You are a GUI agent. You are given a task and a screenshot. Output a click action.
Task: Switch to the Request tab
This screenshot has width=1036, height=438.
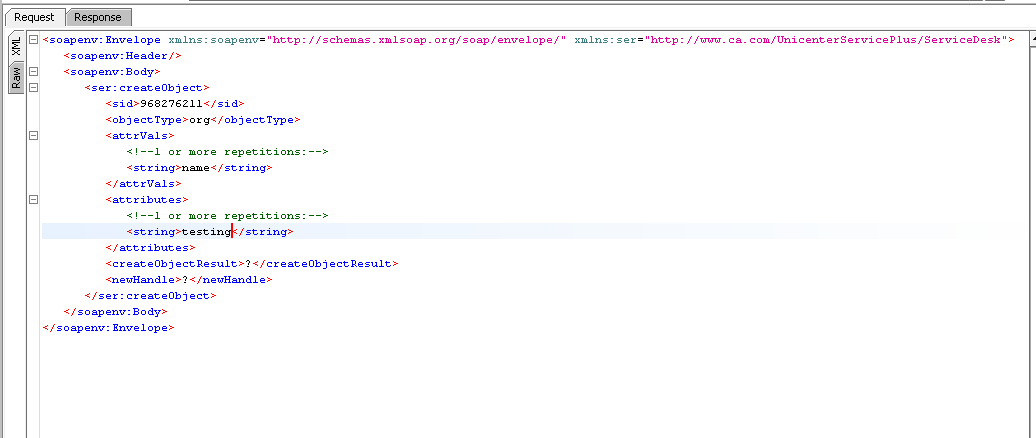[34, 17]
